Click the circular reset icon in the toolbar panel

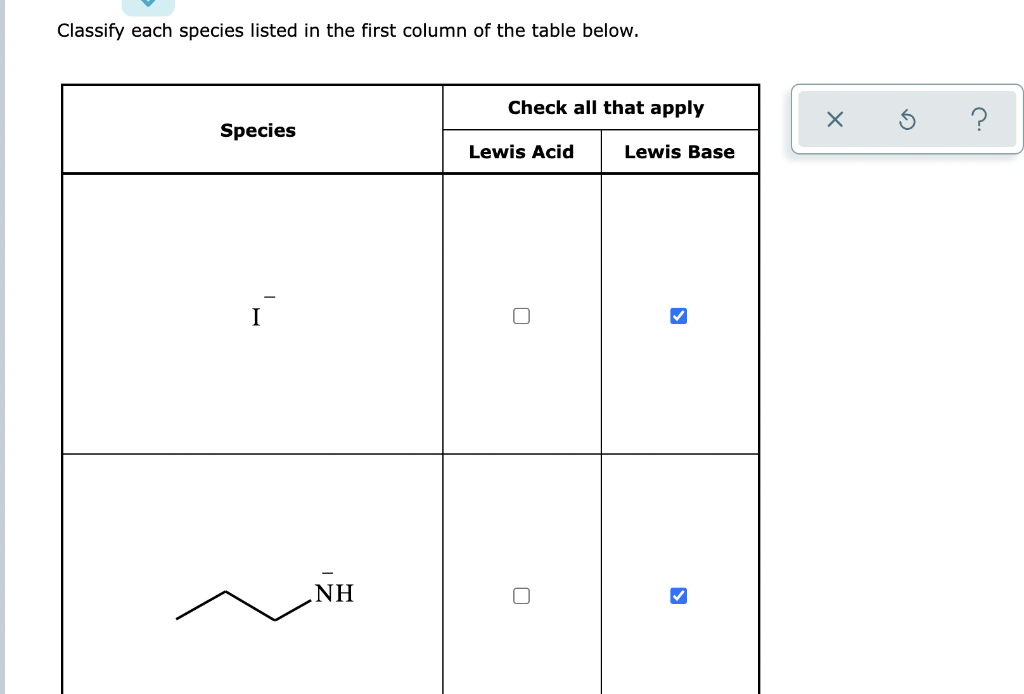pos(906,119)
